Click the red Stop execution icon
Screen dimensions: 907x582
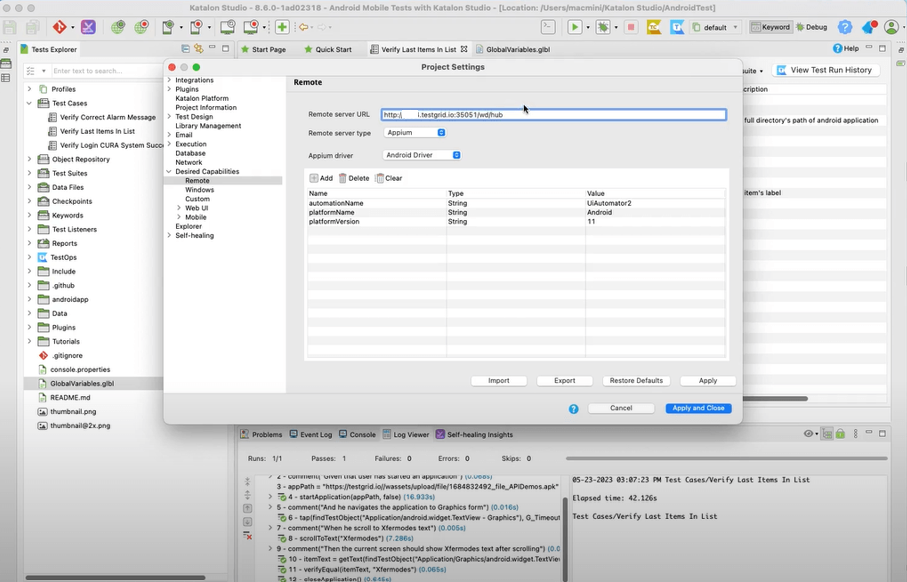coord(631,27)
